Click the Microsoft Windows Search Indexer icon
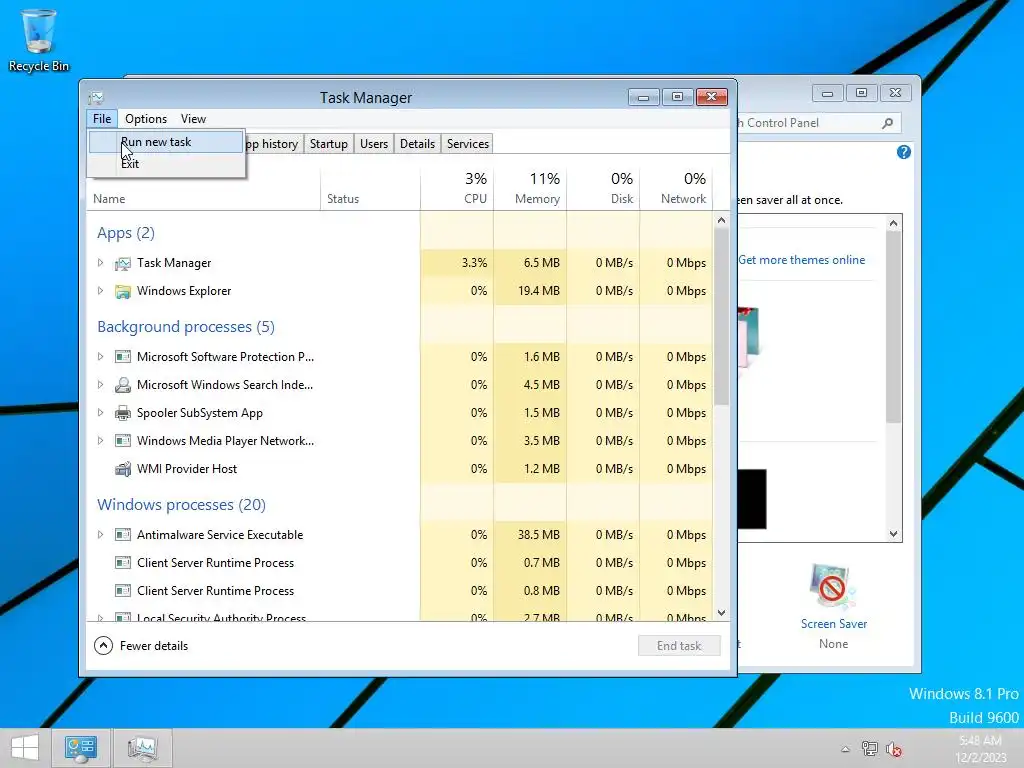The image size is (1024, 768). tap(123, 385)
